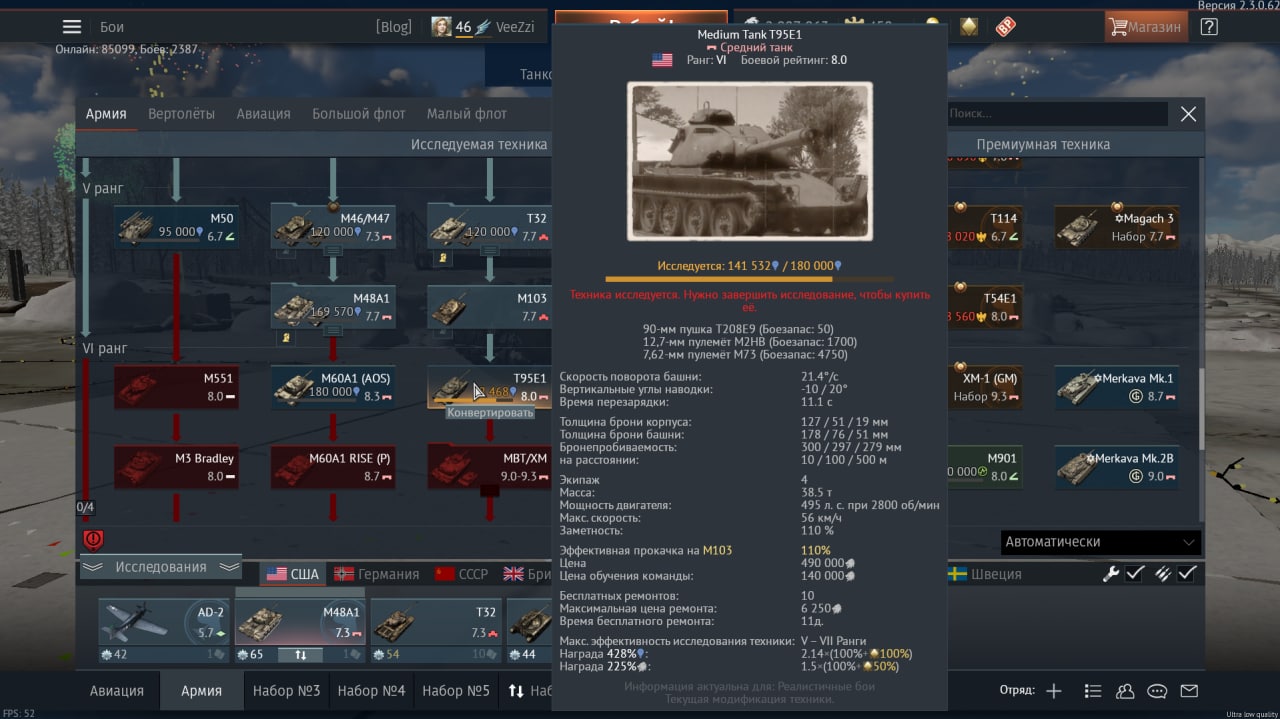Viewport: 1280px width, 719px height.
Task: Open the Автоматически dropdown
Action: pos(1100,542)
